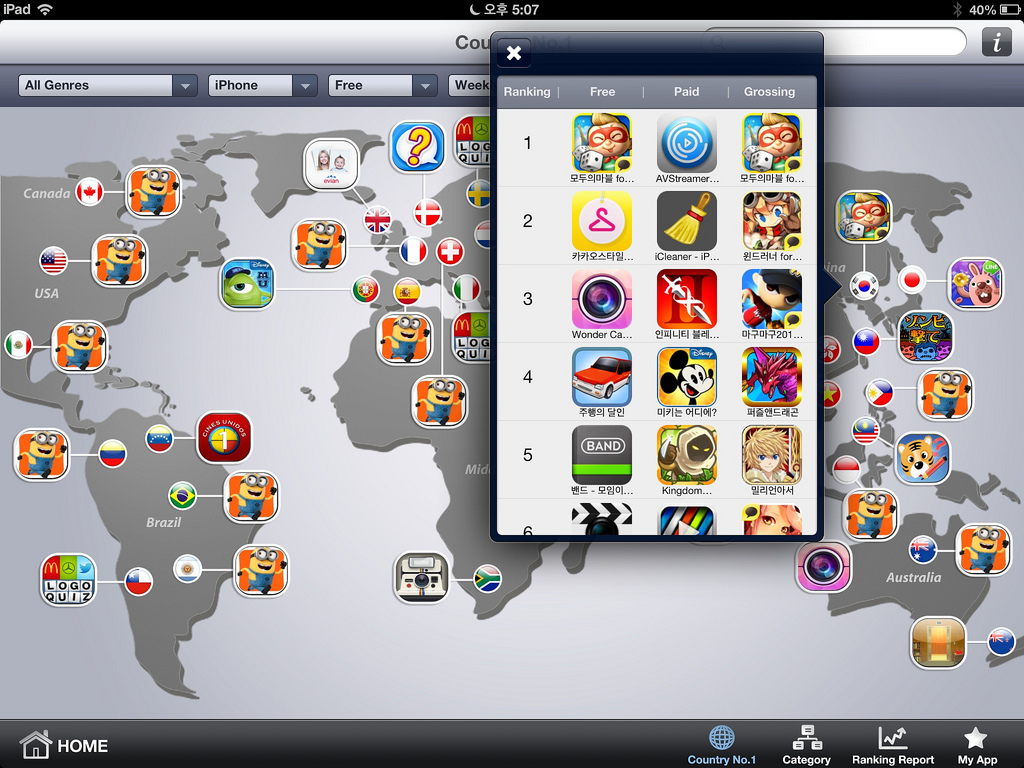Tap the South Korea flag icon

pos(863,285)
